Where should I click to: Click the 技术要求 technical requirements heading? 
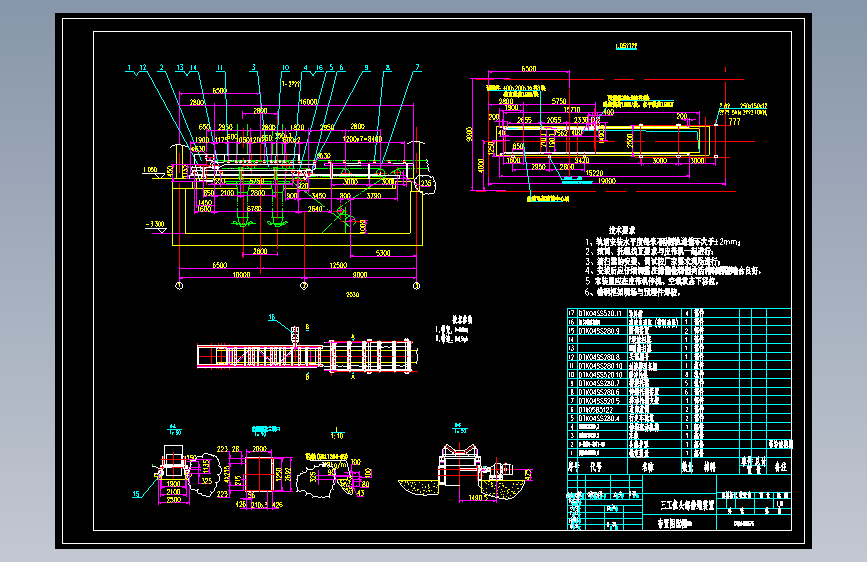(622, 230)
